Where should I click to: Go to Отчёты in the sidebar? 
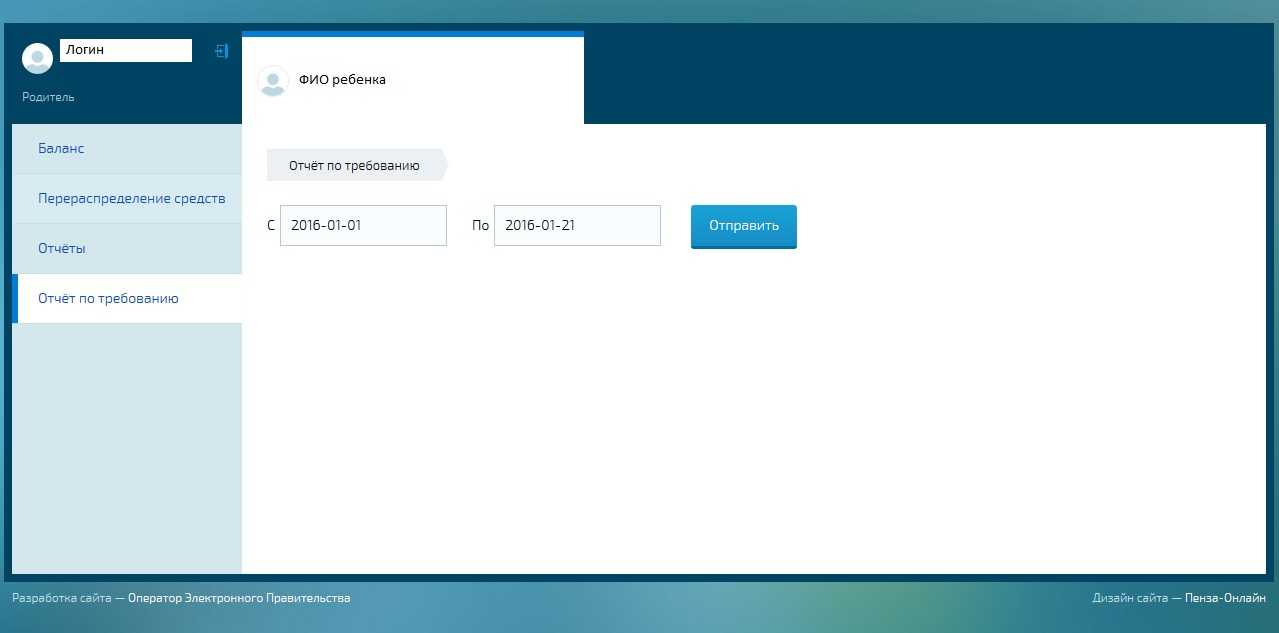pos(61,248)
